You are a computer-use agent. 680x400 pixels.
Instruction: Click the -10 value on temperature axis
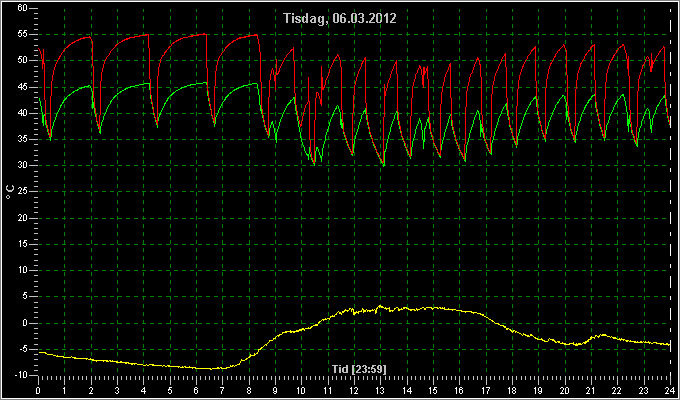click(21, 375)
